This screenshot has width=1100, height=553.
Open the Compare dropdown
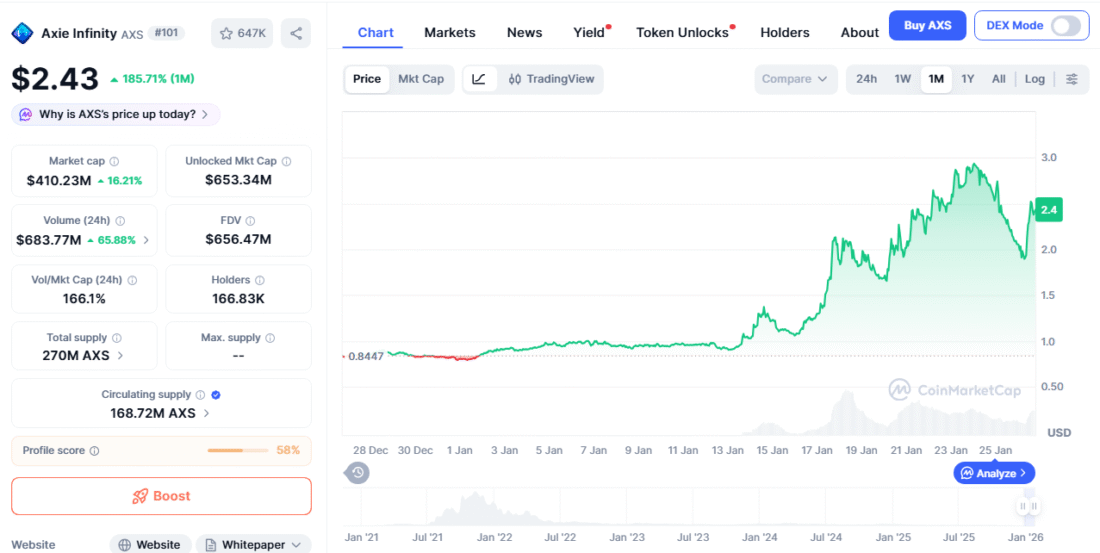point(795,79)
